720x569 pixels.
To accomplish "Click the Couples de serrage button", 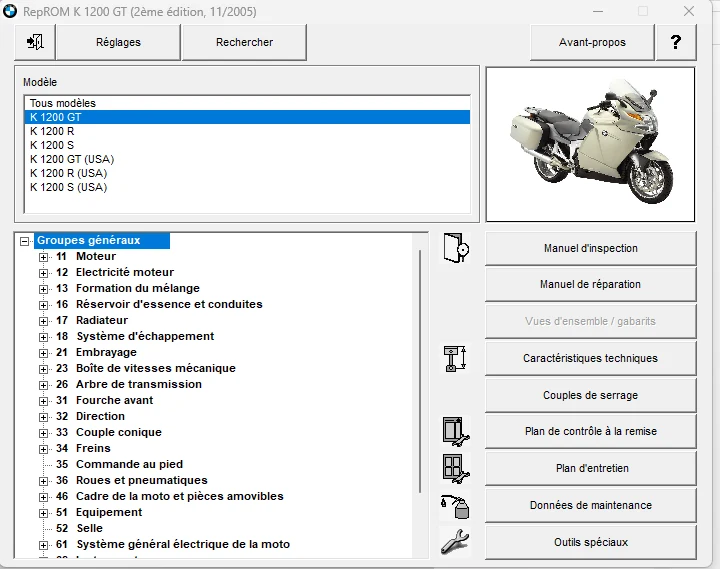I will point(591,395).
